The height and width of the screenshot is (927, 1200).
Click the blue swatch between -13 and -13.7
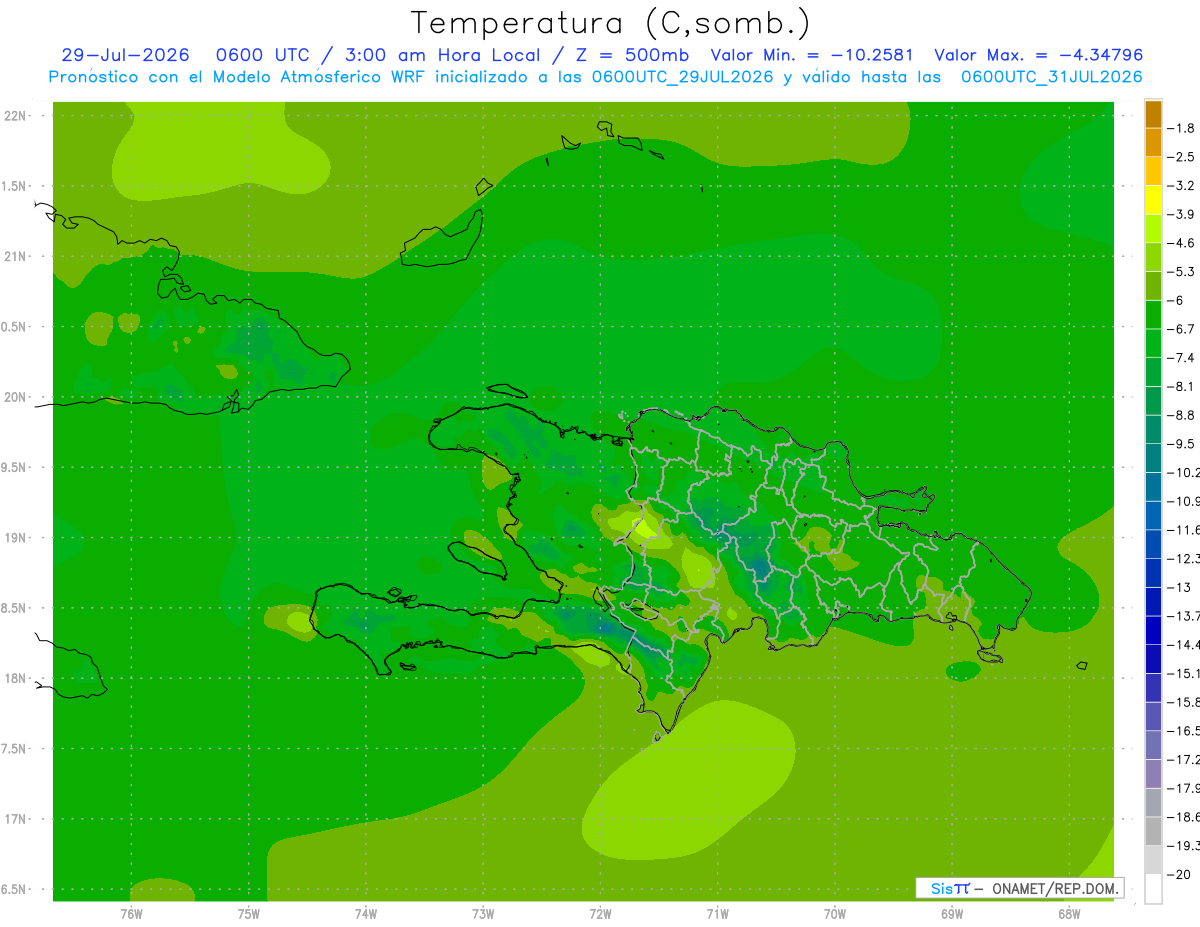[x=1153, y=601]
